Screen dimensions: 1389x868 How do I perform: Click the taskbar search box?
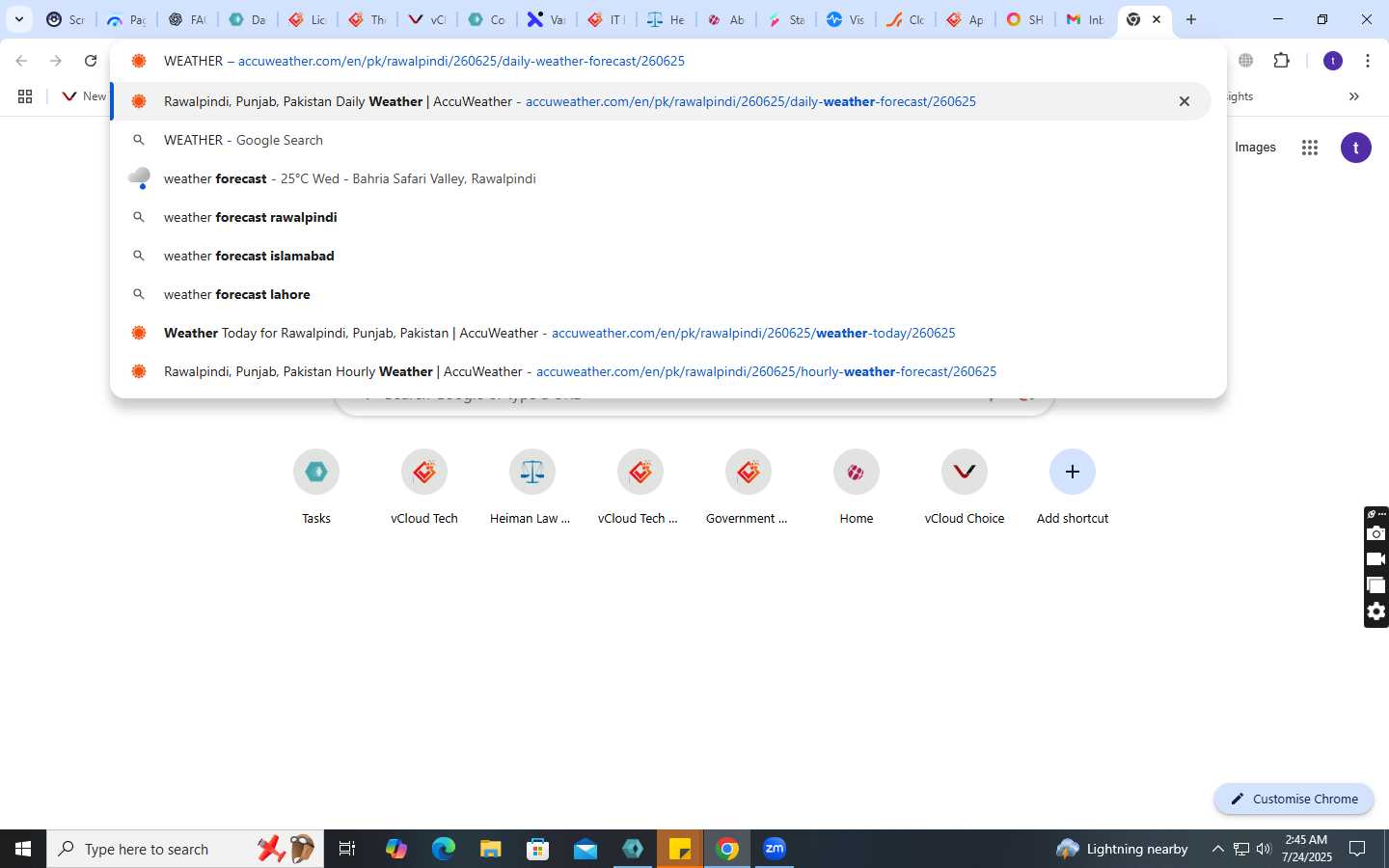(185, 849)
